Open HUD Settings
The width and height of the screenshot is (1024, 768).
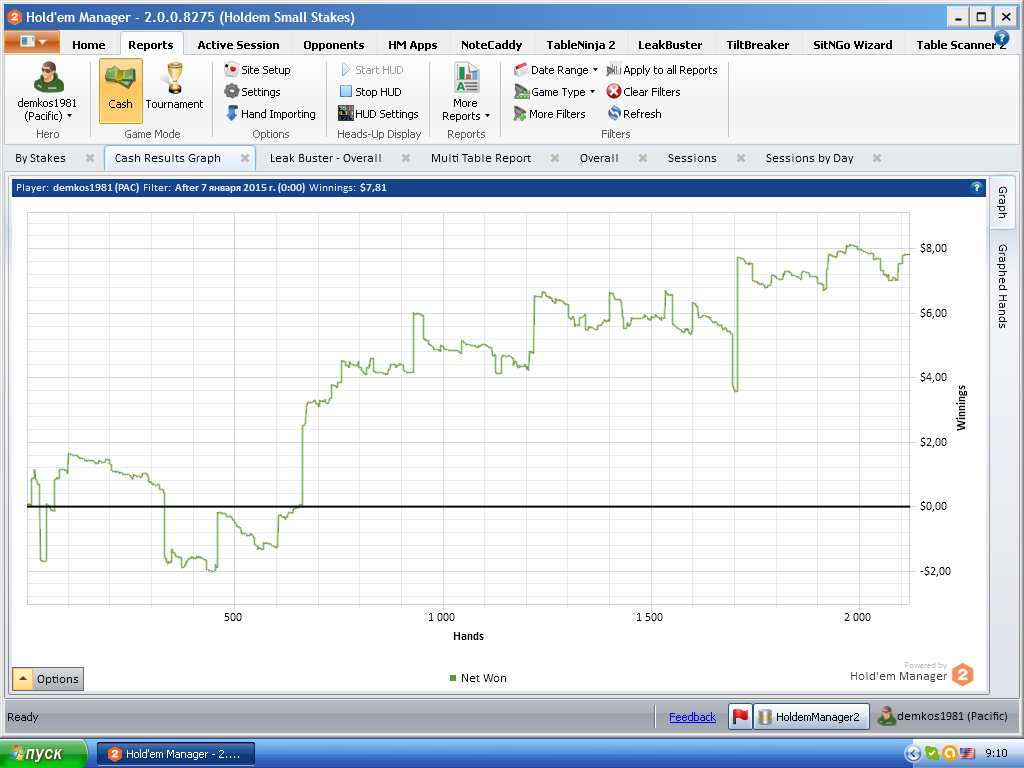[378, 114]
